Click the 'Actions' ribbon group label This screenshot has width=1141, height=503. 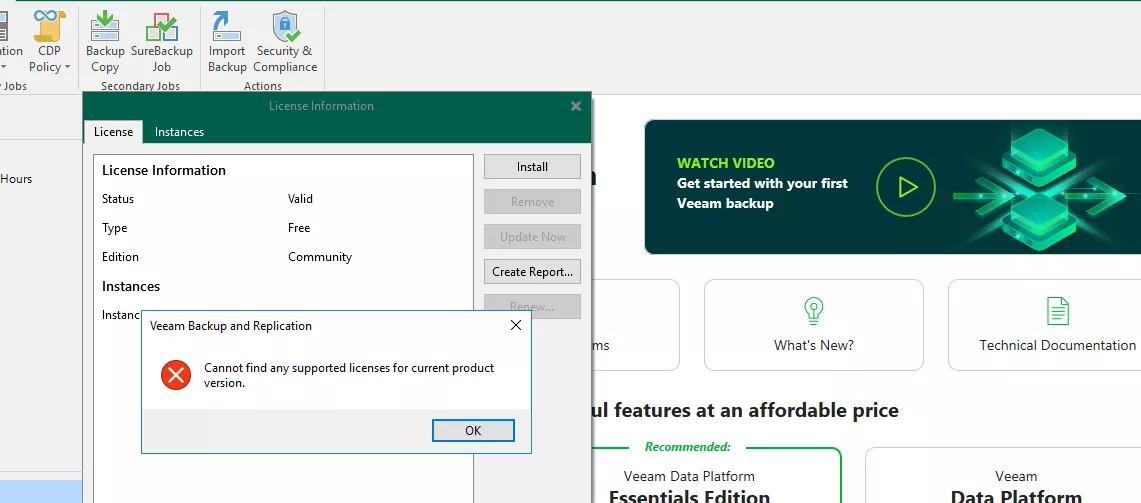tap(263, 86)
